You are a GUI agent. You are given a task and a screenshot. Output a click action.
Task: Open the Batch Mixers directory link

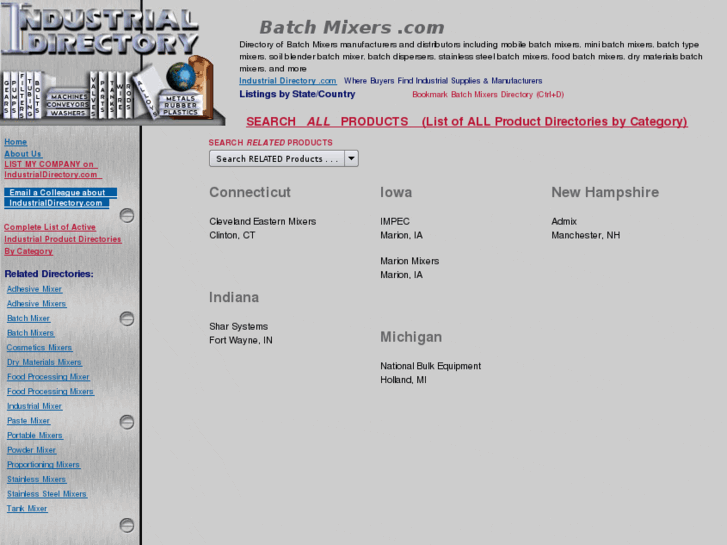(x=31, y=333)
